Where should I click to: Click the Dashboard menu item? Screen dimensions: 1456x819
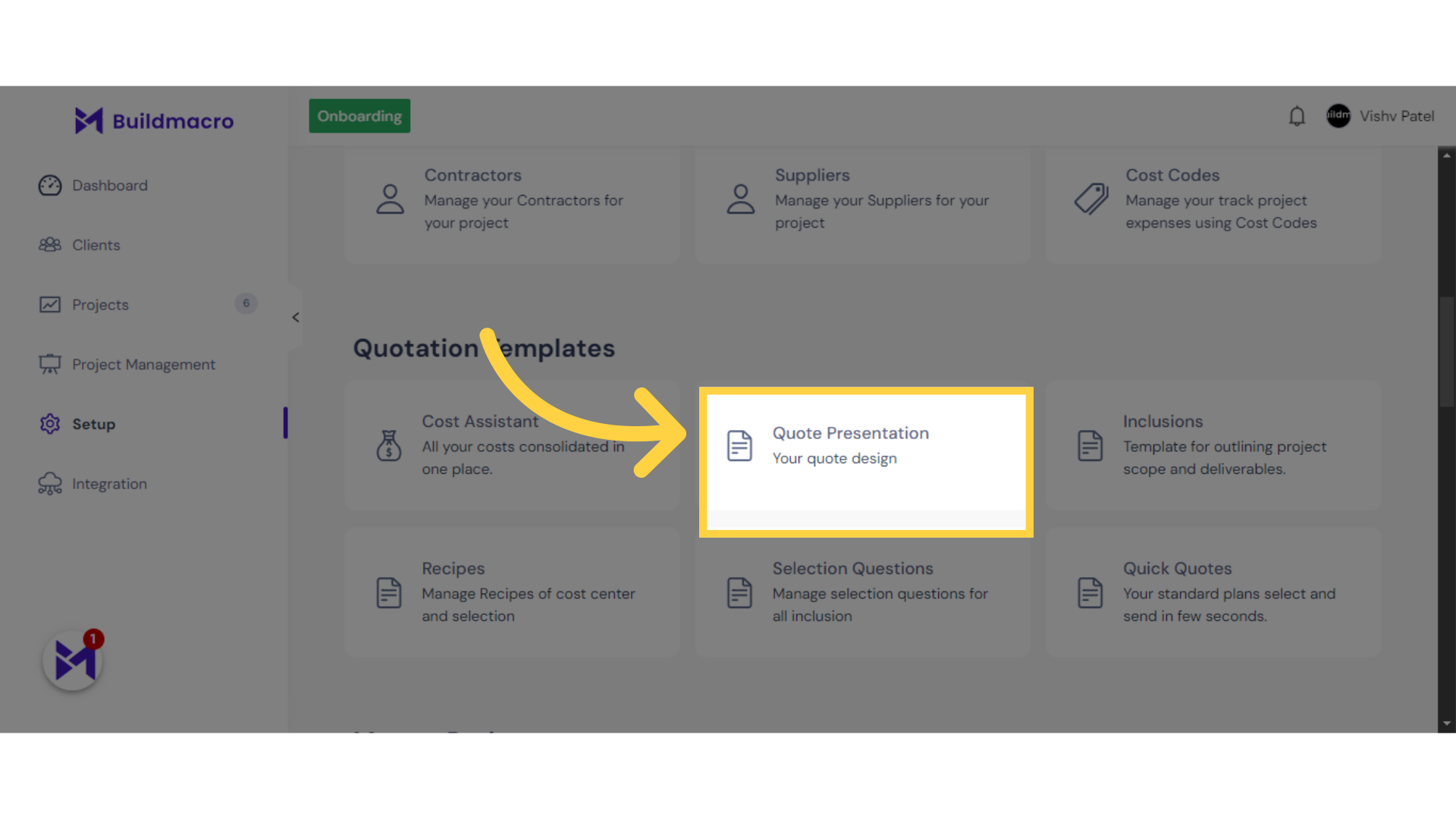109,185
